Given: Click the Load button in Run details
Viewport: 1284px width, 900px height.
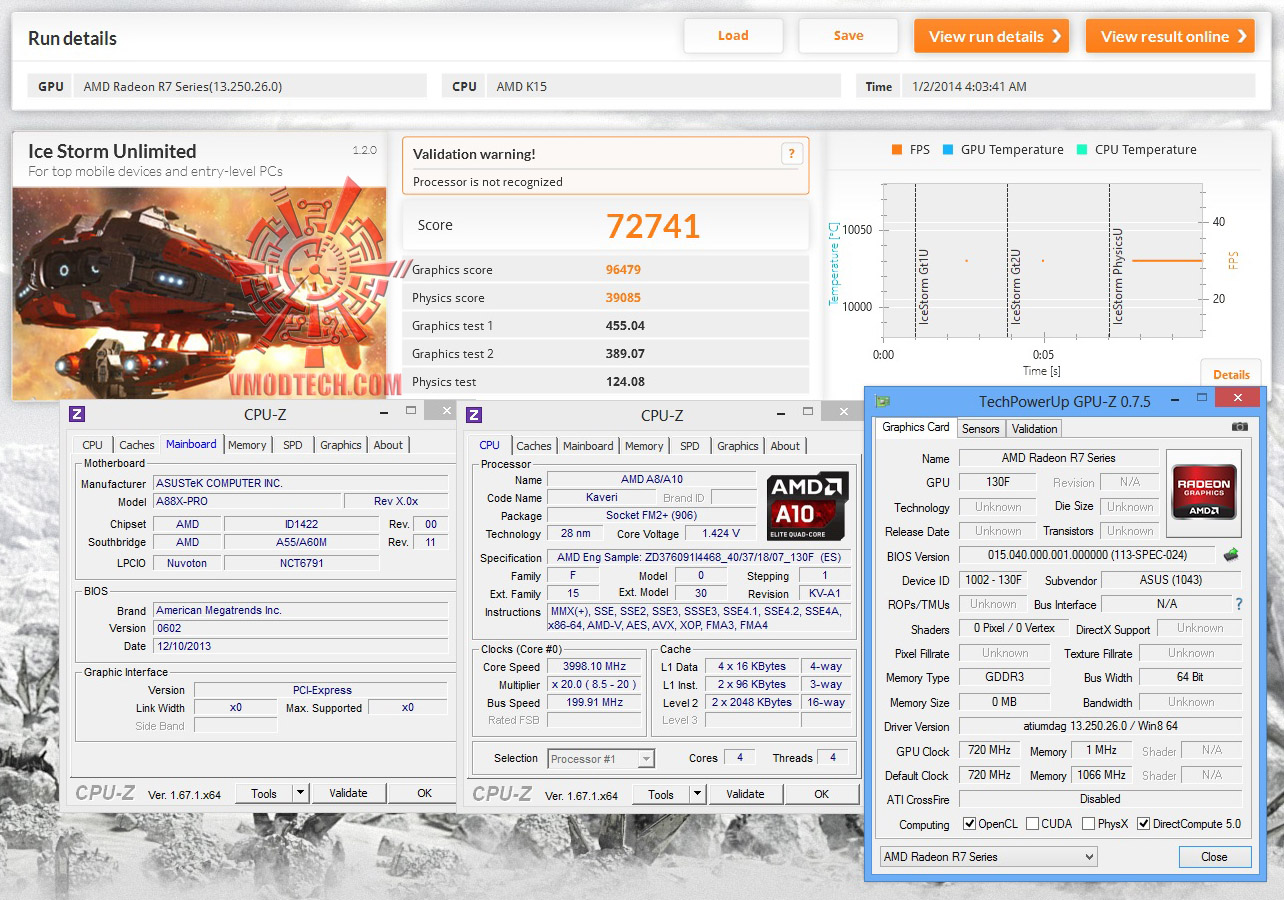Looking at the screenshot, I should tap(733, 36).
